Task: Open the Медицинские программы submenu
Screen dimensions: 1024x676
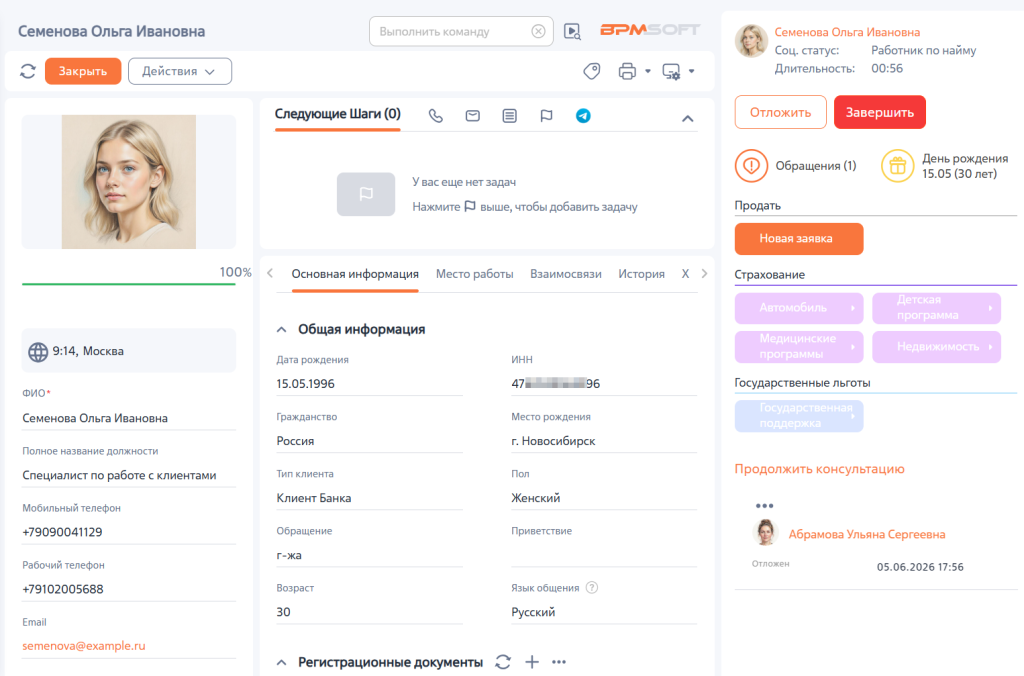Action: pyautogui.click(x=799, y=347)
